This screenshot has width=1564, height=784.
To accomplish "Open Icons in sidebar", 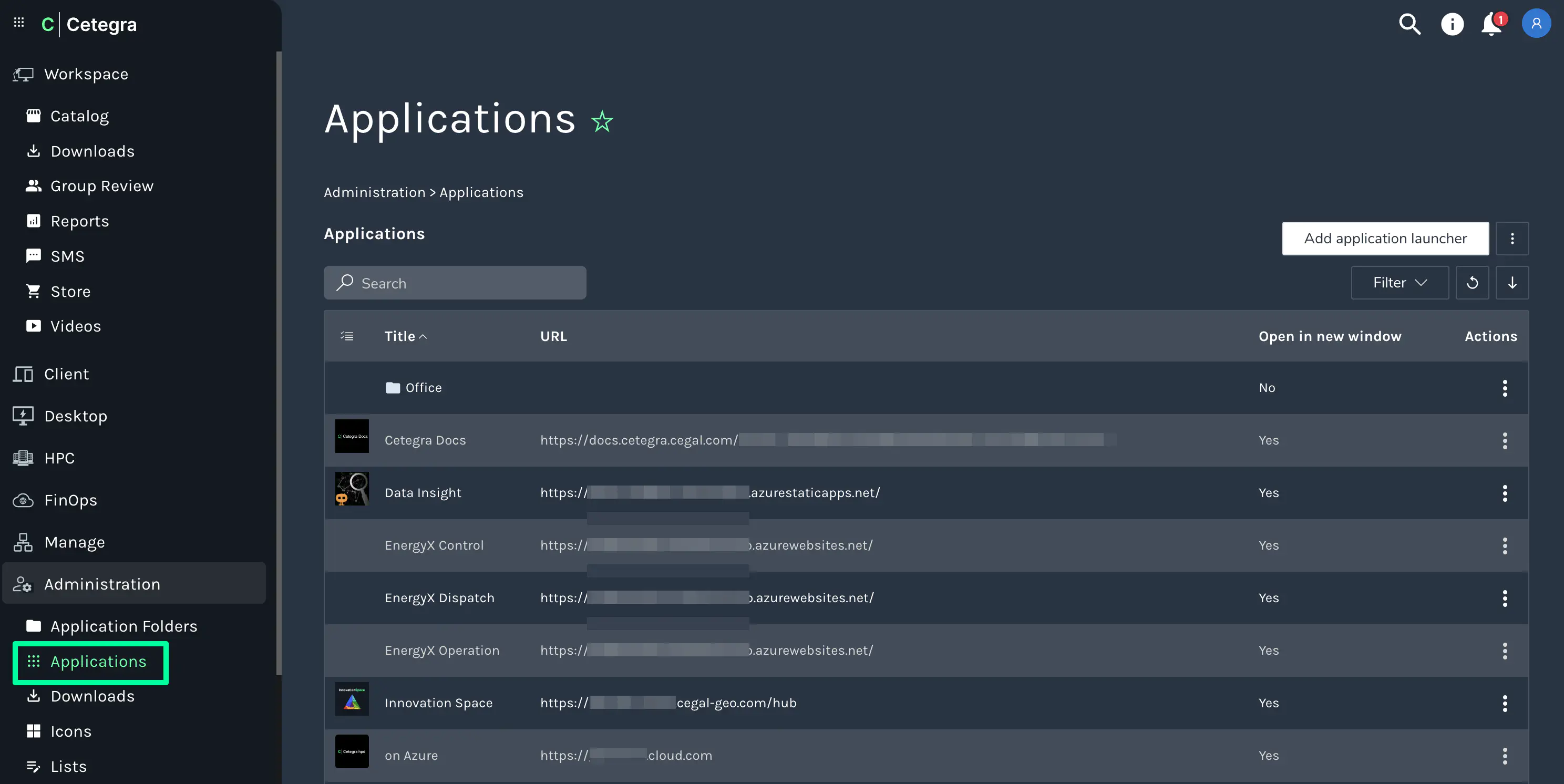I will click(70, 731).
